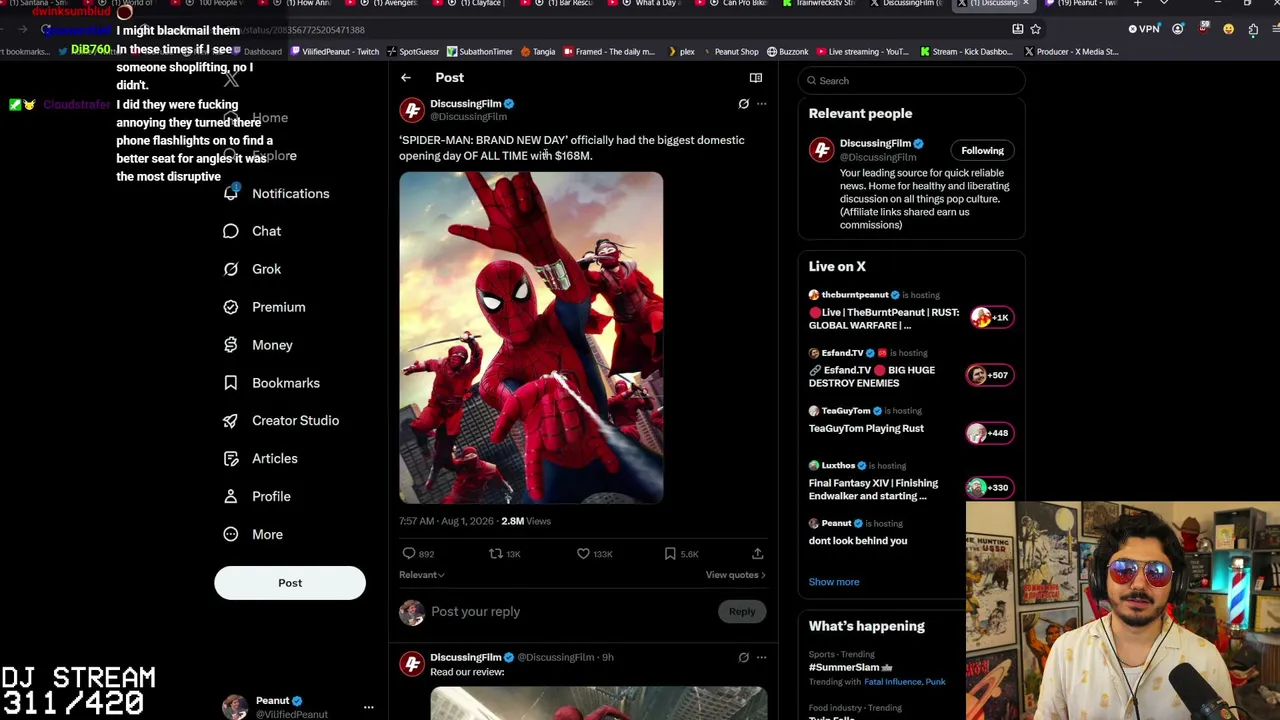1280x720 pixels.
Task: Click the +507 listeners badge
Action: [990, 376]
